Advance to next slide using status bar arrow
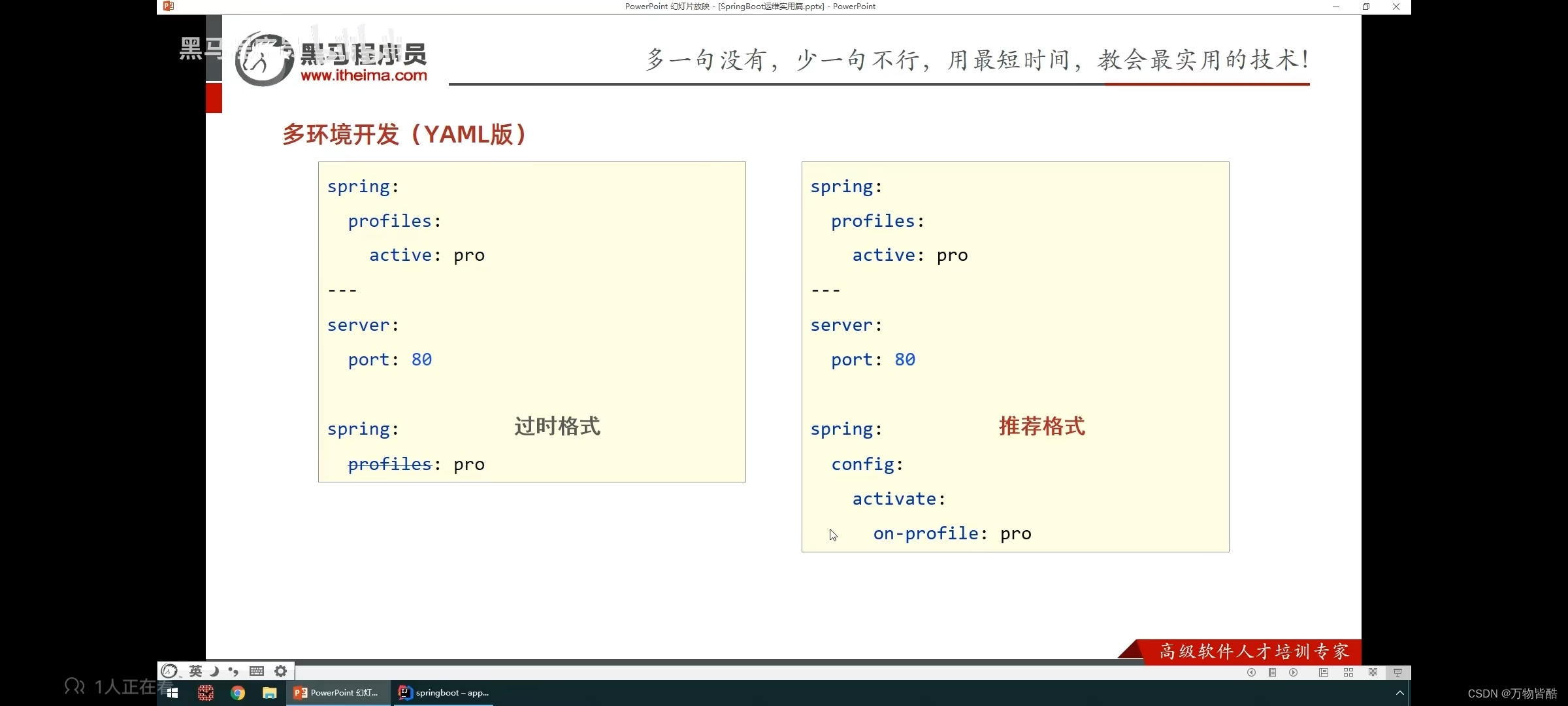Viewport: 1568px width, 706px height. click(1293, 672)
